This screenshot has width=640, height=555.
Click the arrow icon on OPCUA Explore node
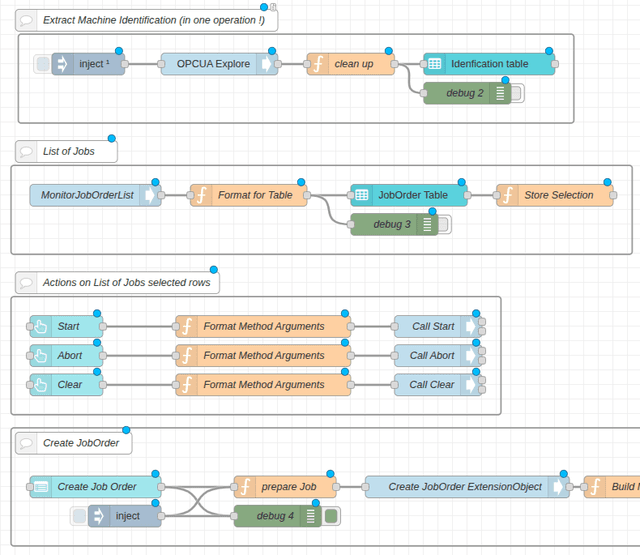pyautogui.click(x=267, y=64)
